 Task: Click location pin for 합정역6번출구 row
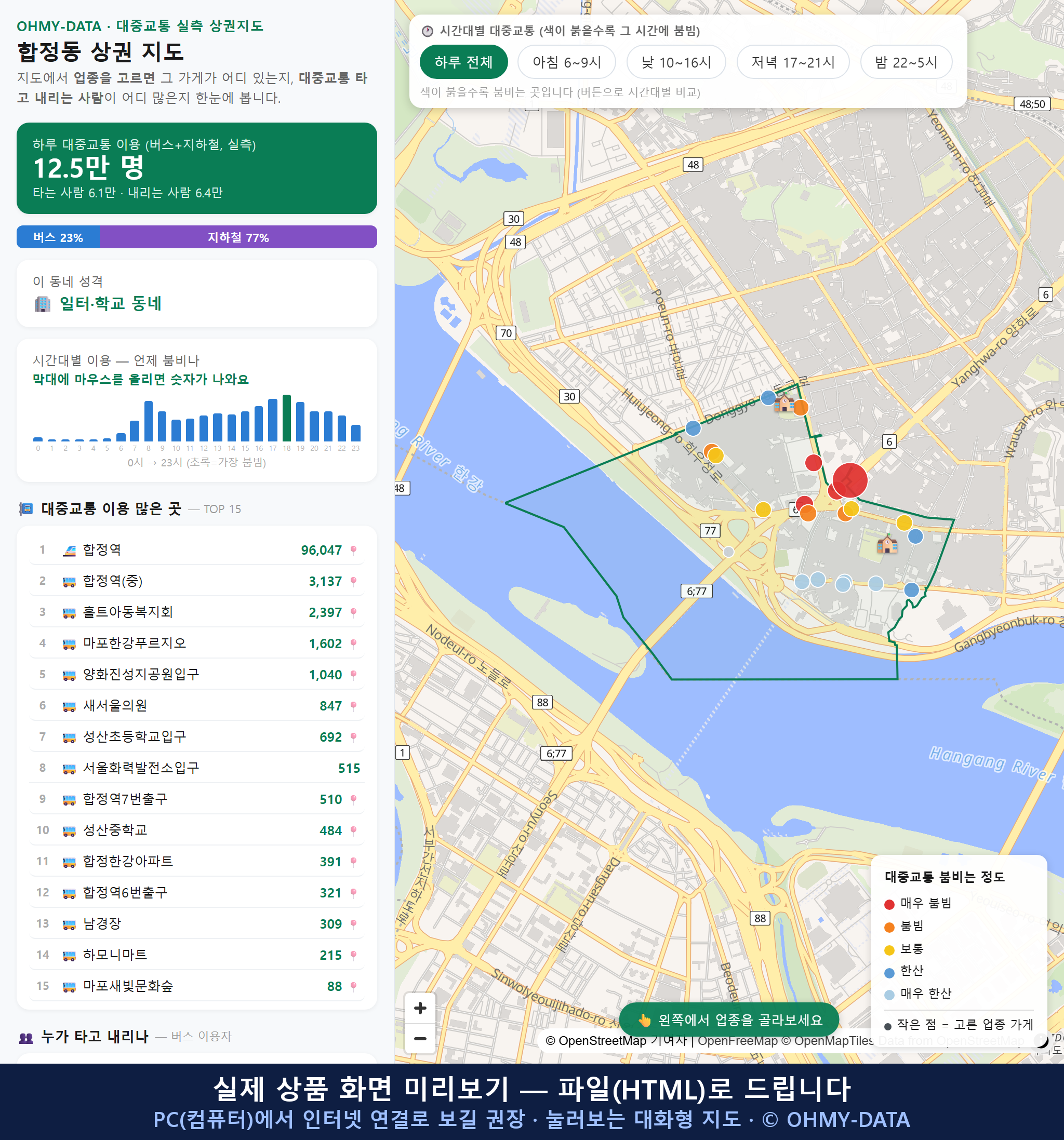pos(353,893)
